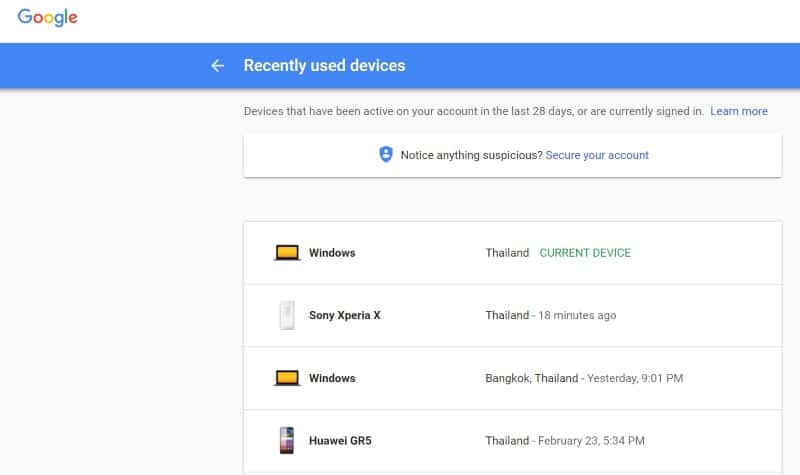Click the green CURRENT DEVICE label
Viewport: 800px width, 475px height.
pyautogui.click(x=585, y=253)
